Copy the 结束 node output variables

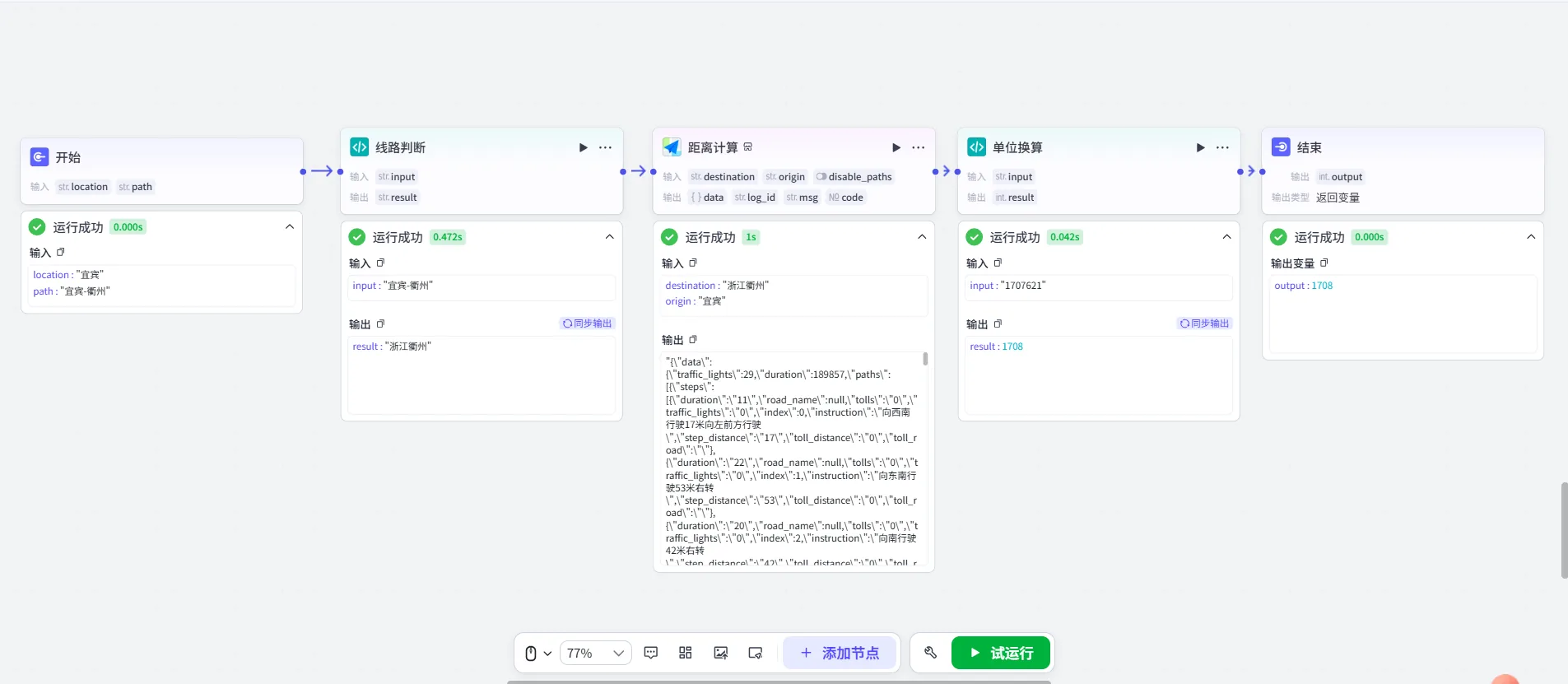coord(1324,263)
